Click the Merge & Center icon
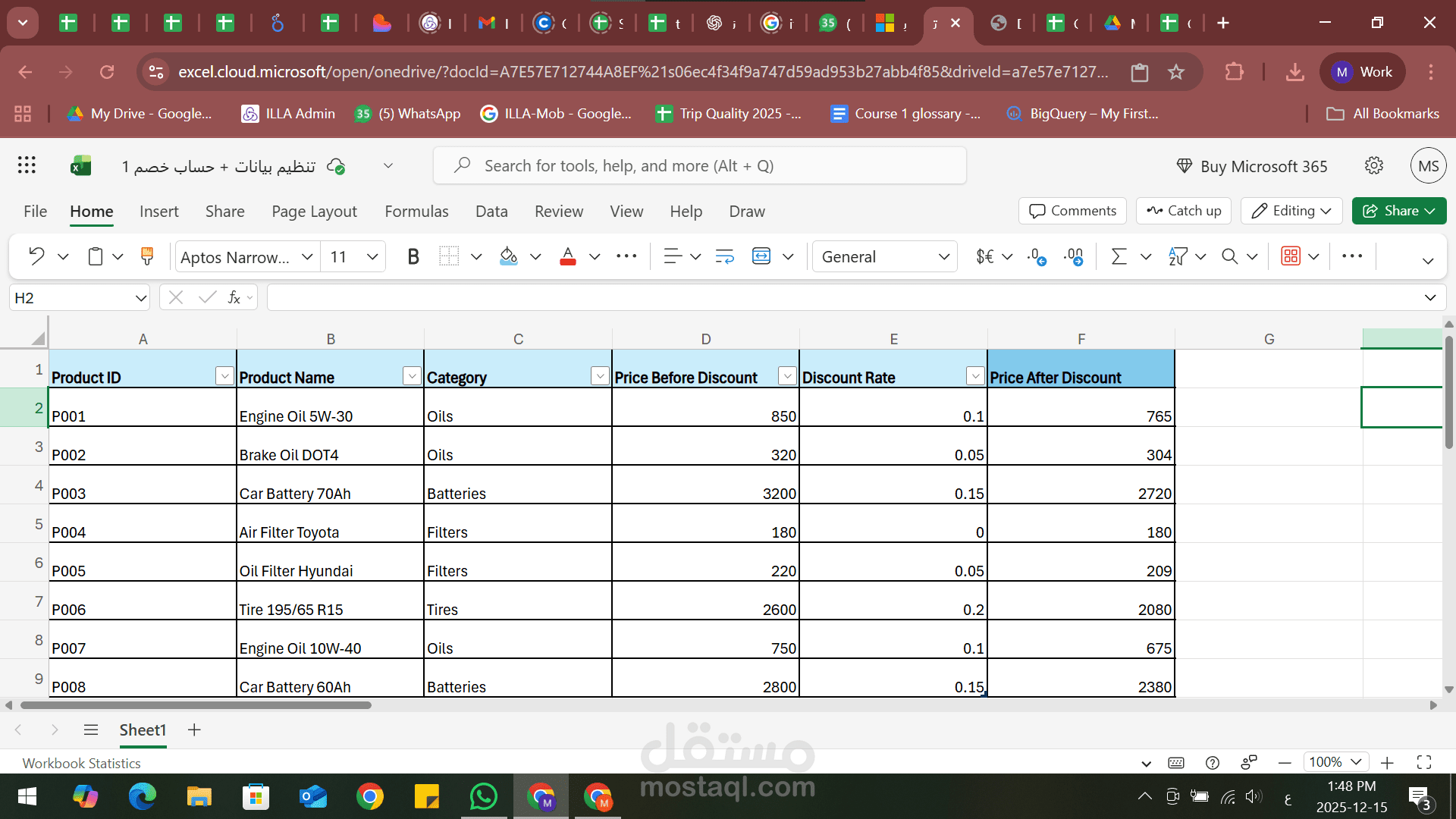The width and height of the screenshot is (1456, 819). 761,256
